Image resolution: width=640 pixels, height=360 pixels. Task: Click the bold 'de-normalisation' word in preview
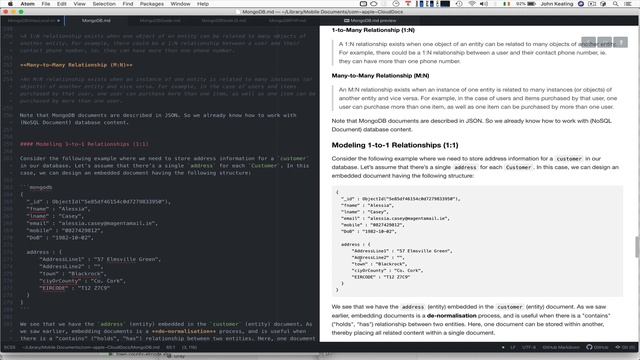(451, 316)
